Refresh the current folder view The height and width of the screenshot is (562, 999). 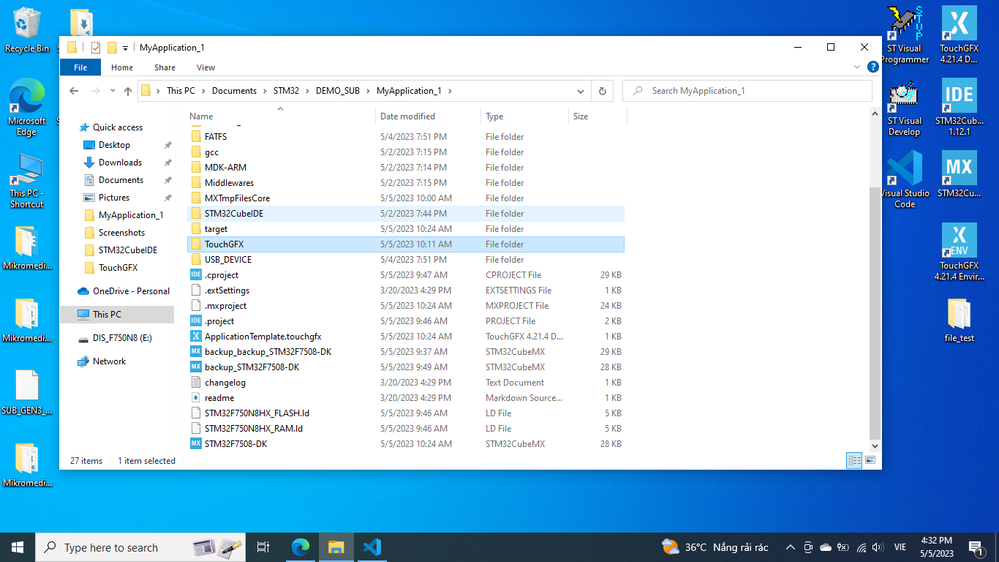click(x=602, y=91)
